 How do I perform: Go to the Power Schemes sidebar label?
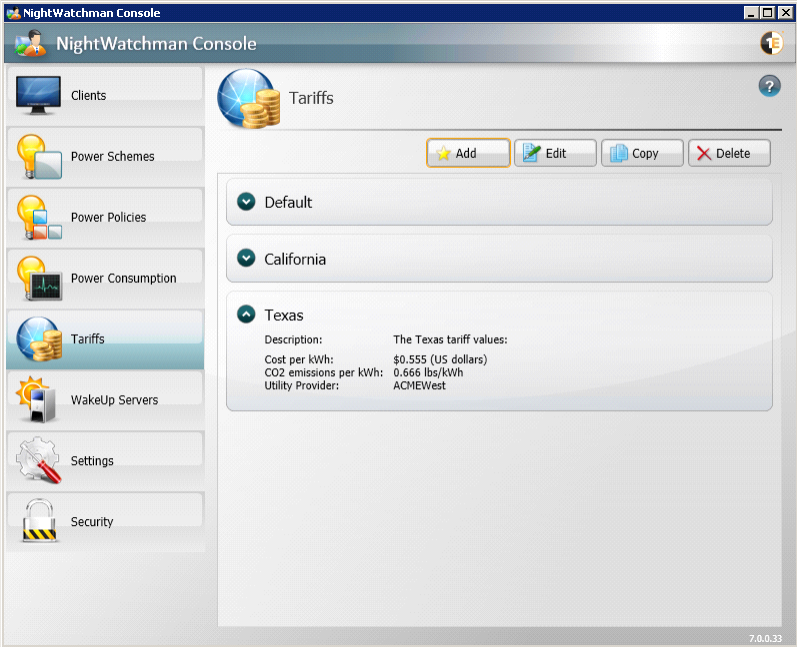coord(112,157)
